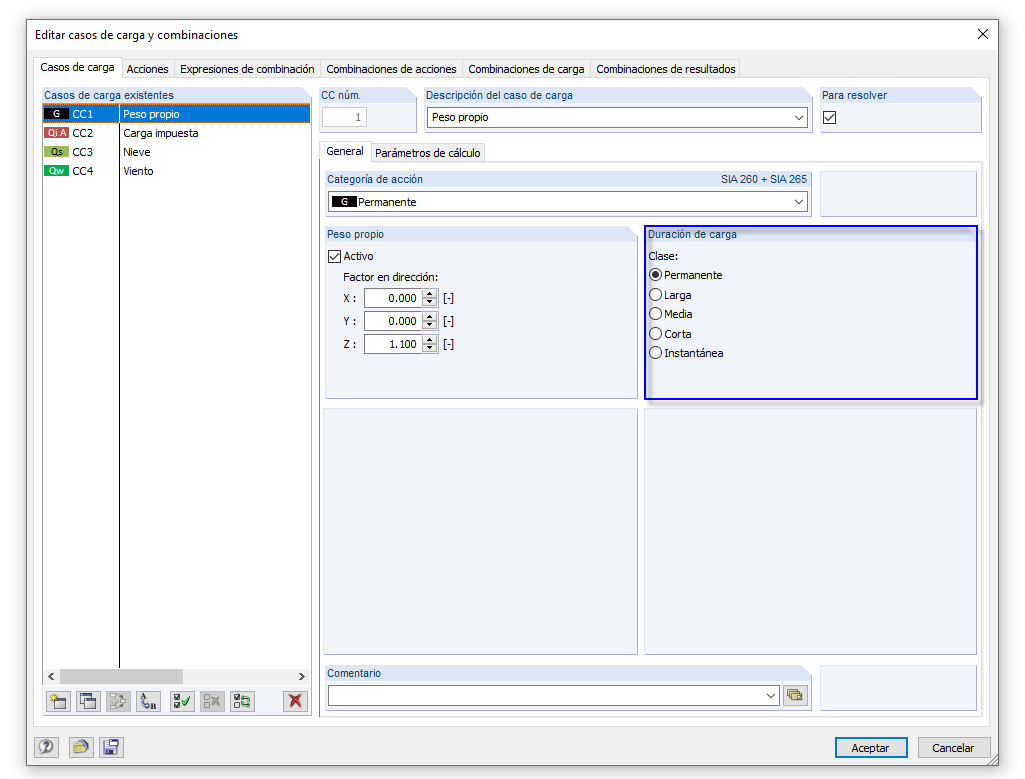Click the Z factor value 1.100
The image size is (1025, 779).
(x=394, y=344)
